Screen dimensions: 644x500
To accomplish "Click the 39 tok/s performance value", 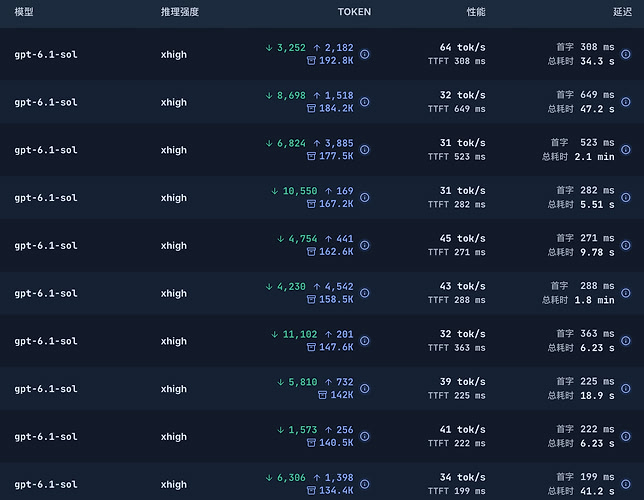I will (462, 382).
